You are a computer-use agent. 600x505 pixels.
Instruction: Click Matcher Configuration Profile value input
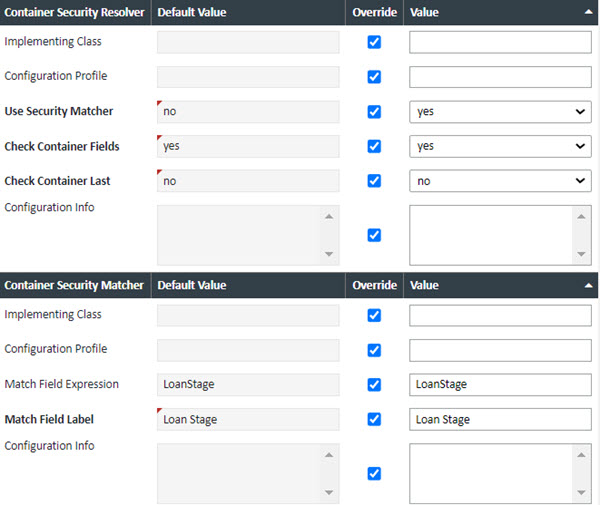pyautogui.click(x=500, y=350)
